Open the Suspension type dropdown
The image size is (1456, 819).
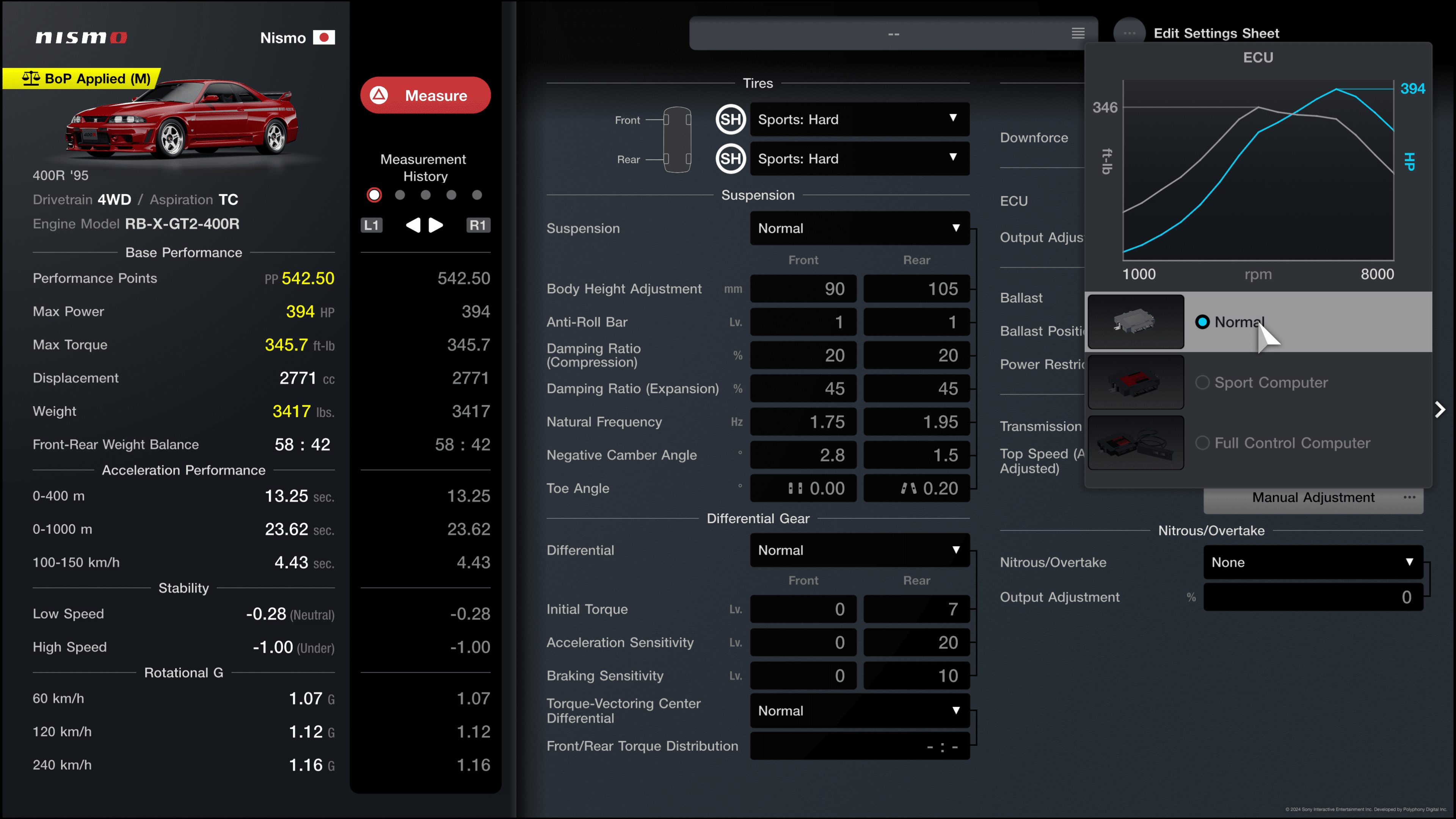point(857,228)
